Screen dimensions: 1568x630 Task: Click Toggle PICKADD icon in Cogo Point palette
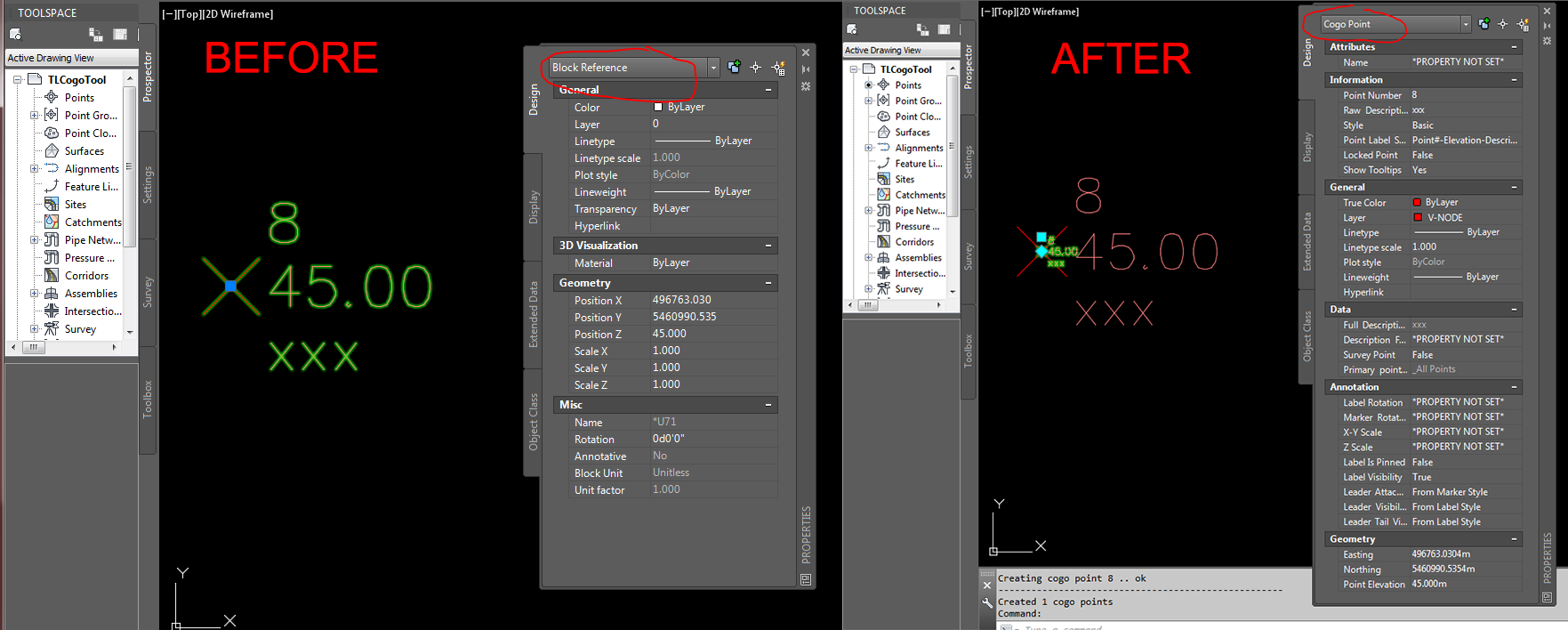pyautogui.click(x=1484, y=24)
